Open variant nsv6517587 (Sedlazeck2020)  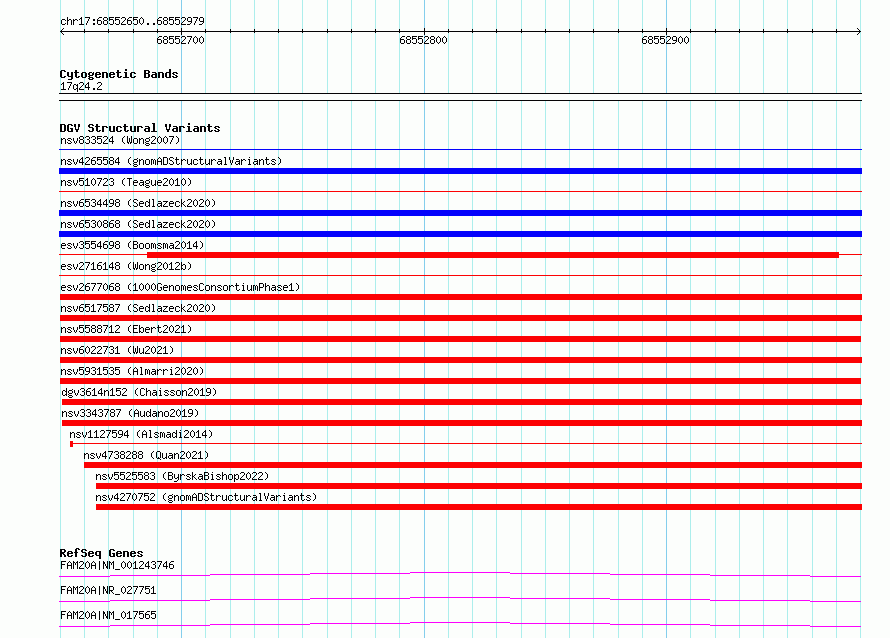(x=138, y=308)
